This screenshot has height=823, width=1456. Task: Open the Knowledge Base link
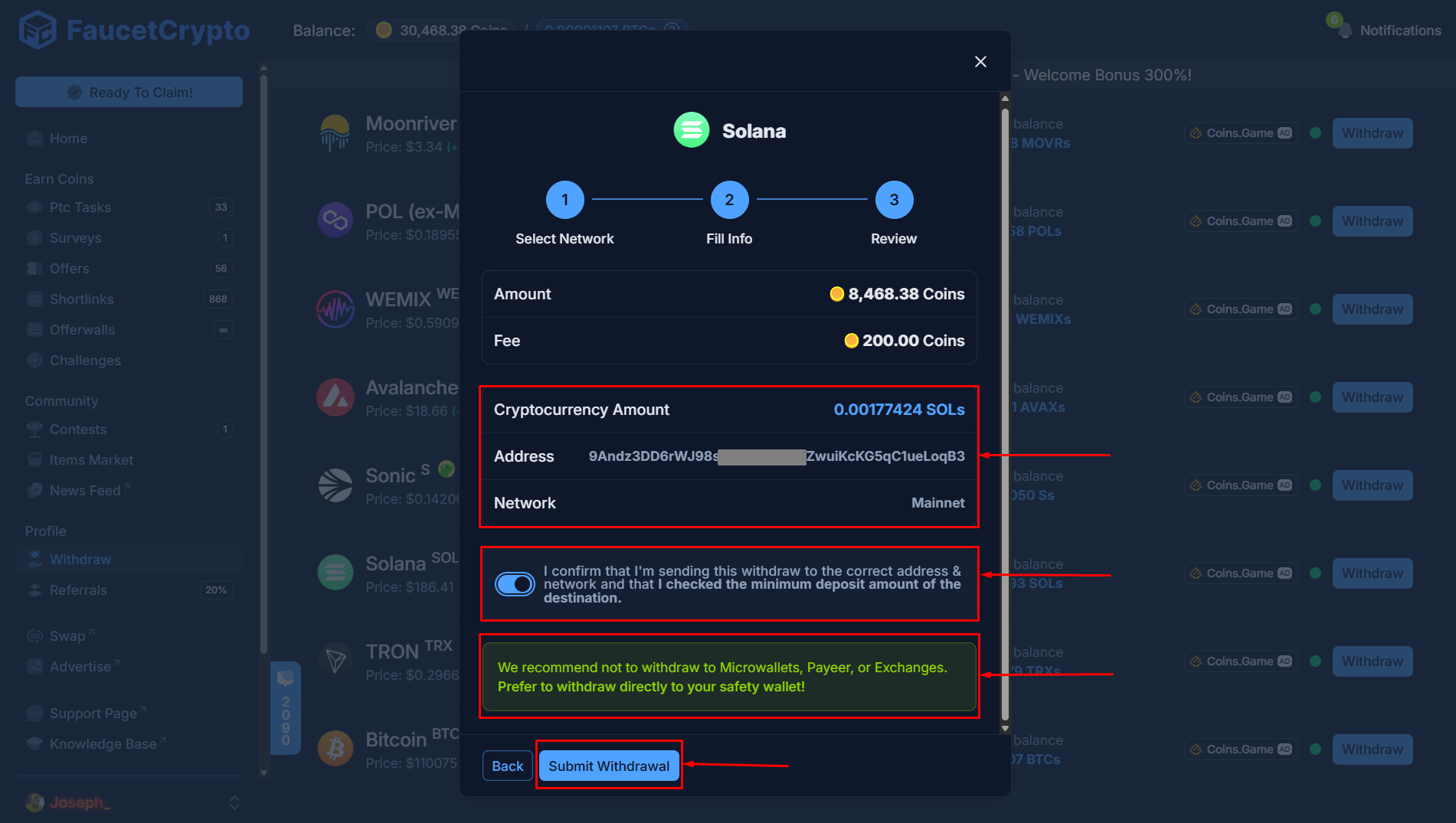[x=129, y=744]
